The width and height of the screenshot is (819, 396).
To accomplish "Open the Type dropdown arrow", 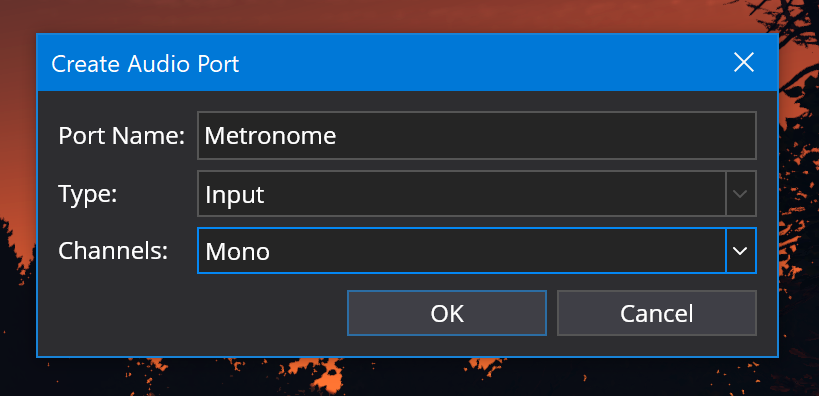I will click(741, 193).
